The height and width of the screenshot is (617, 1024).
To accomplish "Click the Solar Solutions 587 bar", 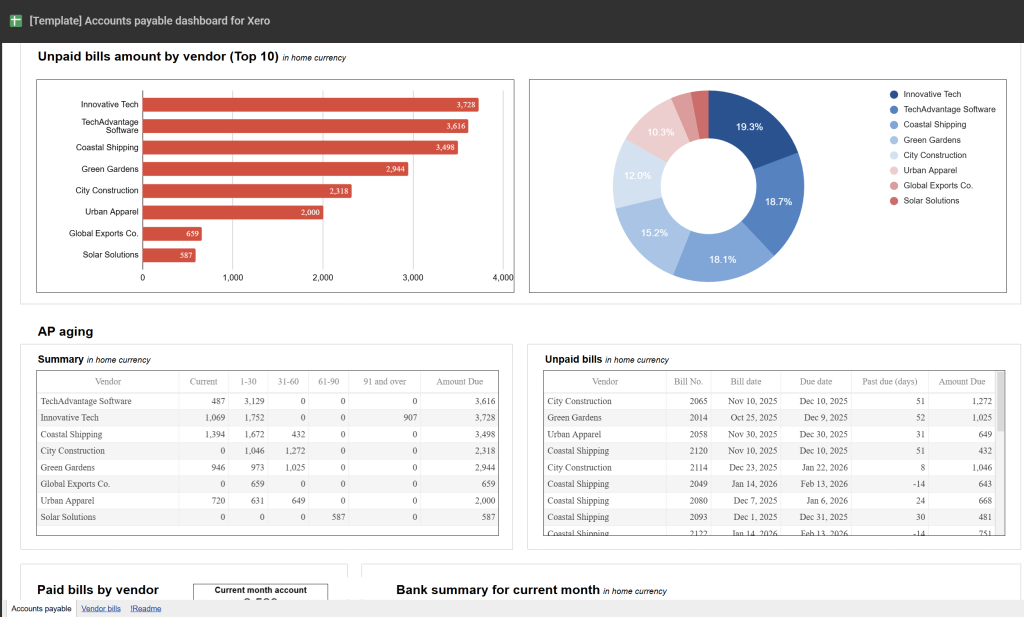I will coord(169,255).
